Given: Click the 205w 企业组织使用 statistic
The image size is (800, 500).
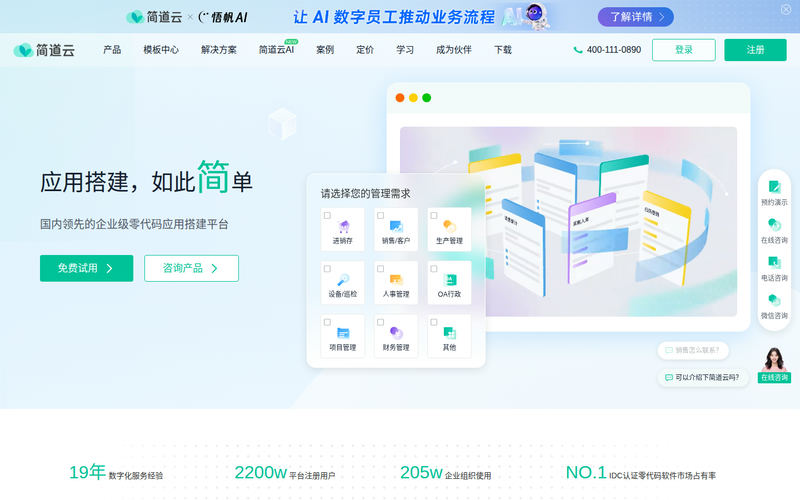Looking at the screenshot, I should [445, 473].
